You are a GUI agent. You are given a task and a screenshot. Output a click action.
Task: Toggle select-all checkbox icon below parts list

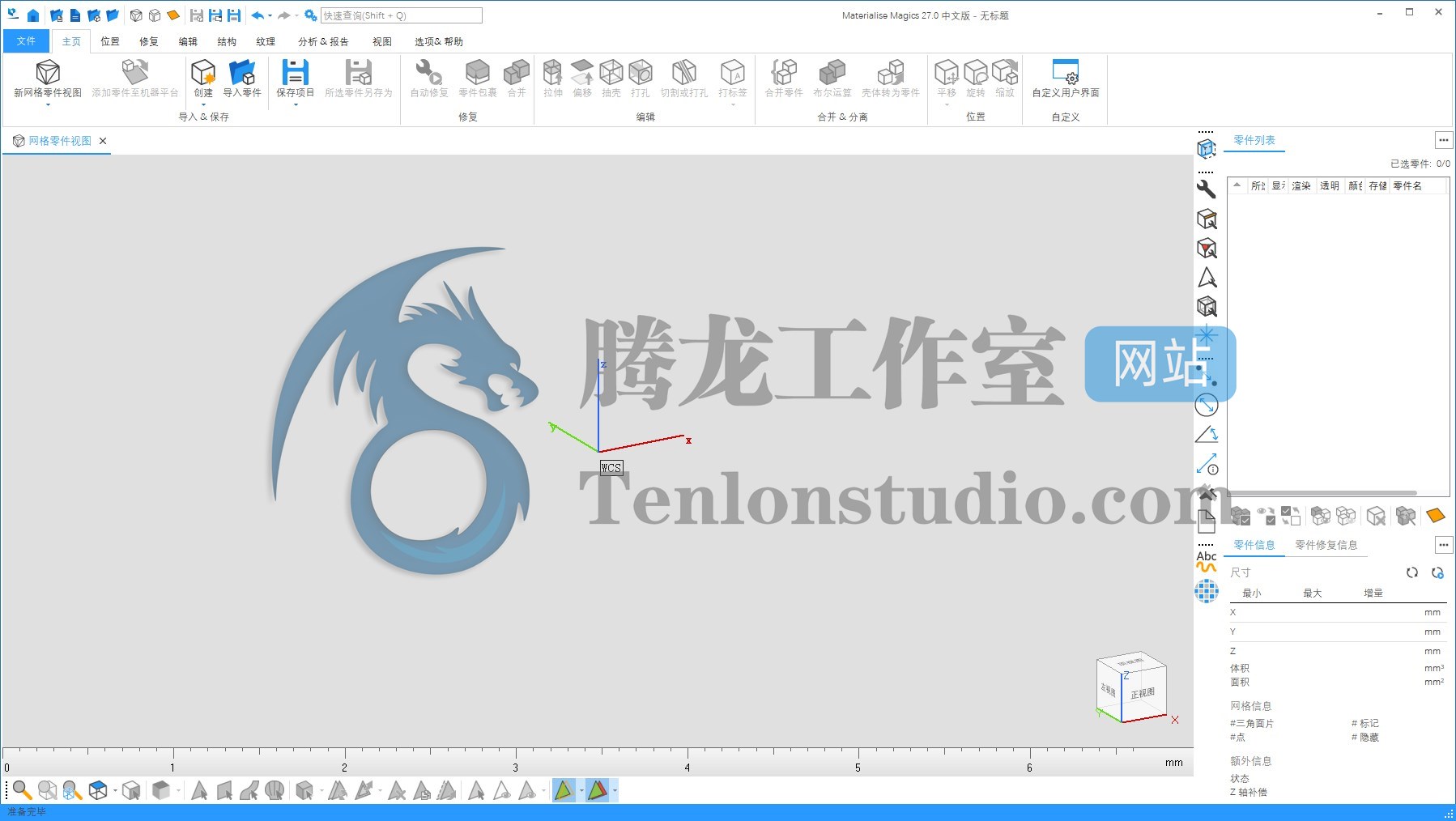1241,516
